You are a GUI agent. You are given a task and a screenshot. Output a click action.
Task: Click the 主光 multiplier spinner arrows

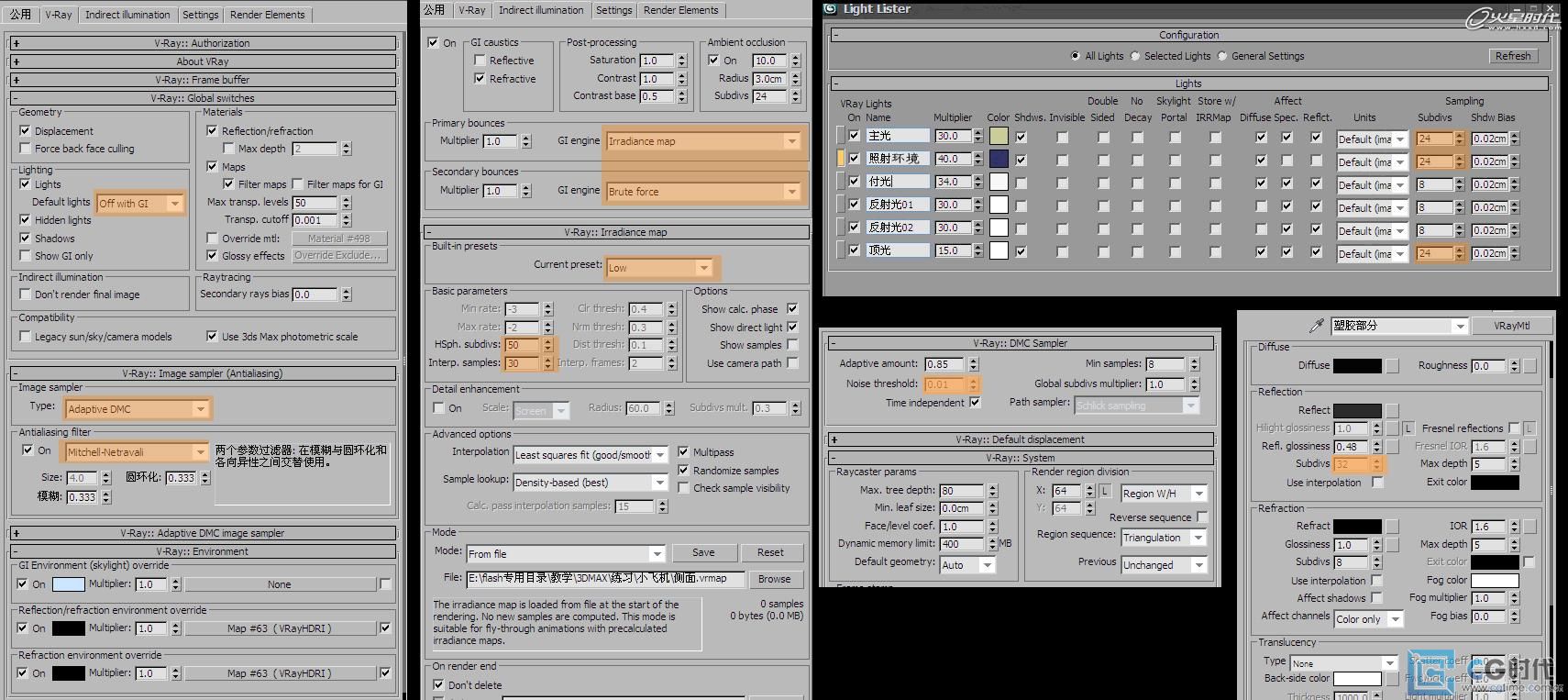tap(978, 136)
